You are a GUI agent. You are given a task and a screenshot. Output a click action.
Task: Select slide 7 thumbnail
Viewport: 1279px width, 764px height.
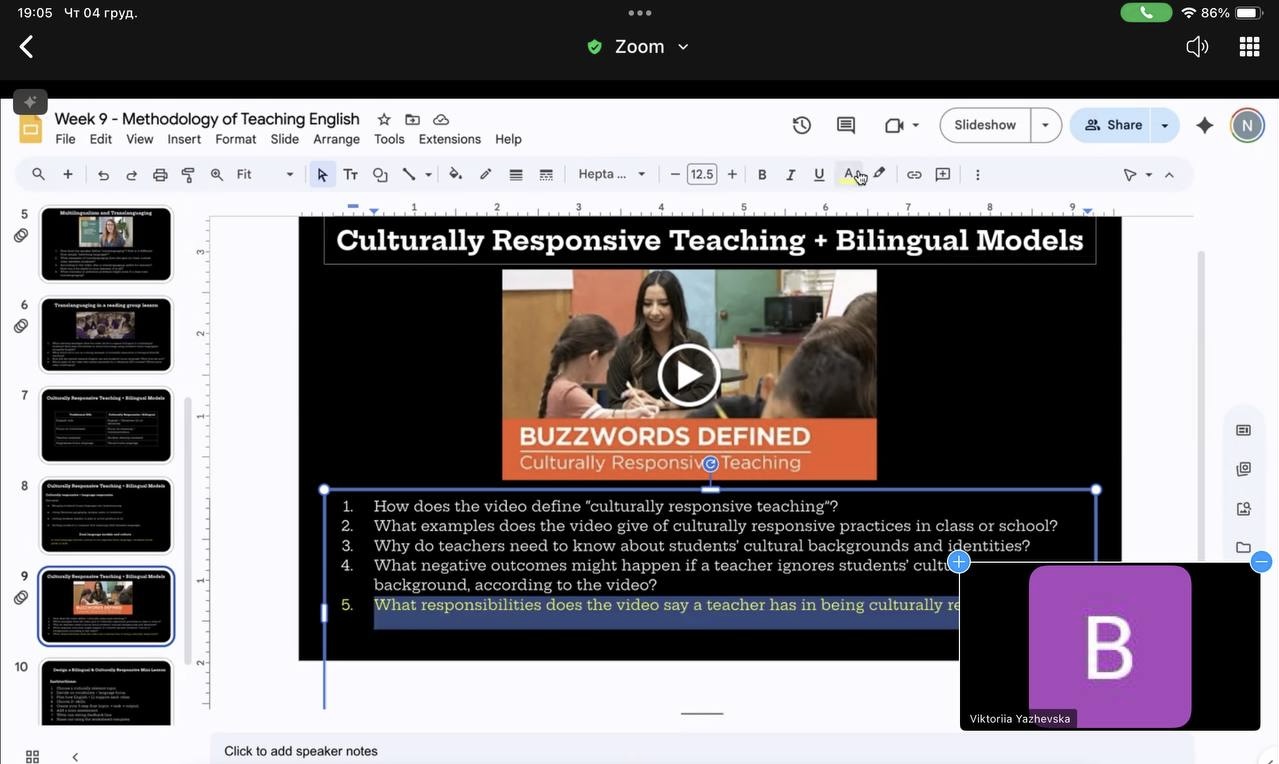pos(106,425)
